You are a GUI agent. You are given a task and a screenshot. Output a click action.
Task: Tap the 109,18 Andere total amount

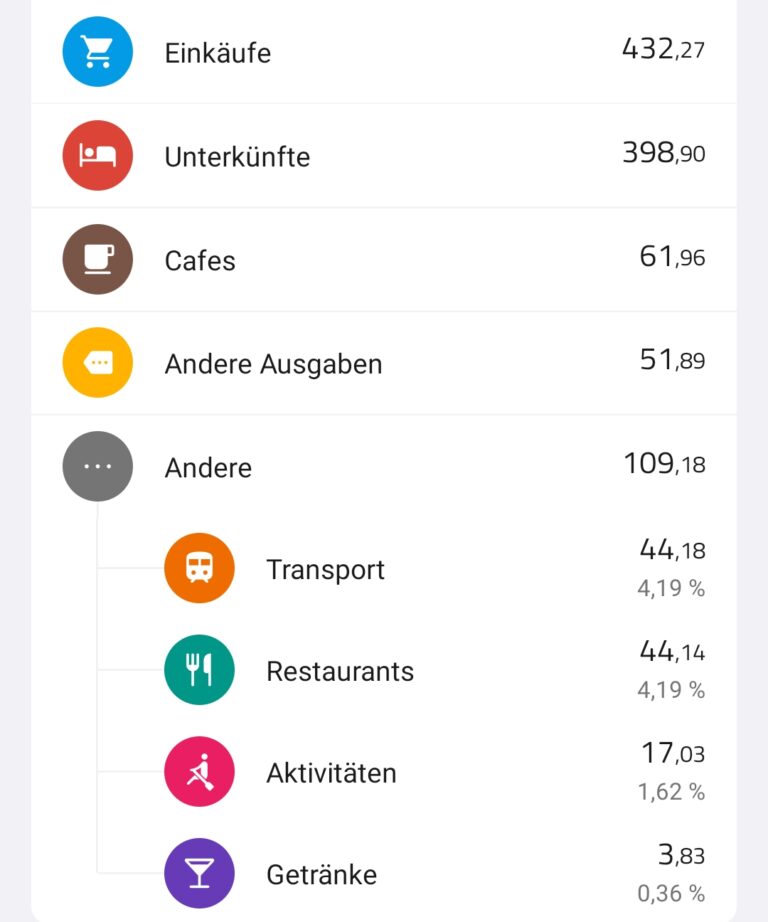tap(665, 464)
